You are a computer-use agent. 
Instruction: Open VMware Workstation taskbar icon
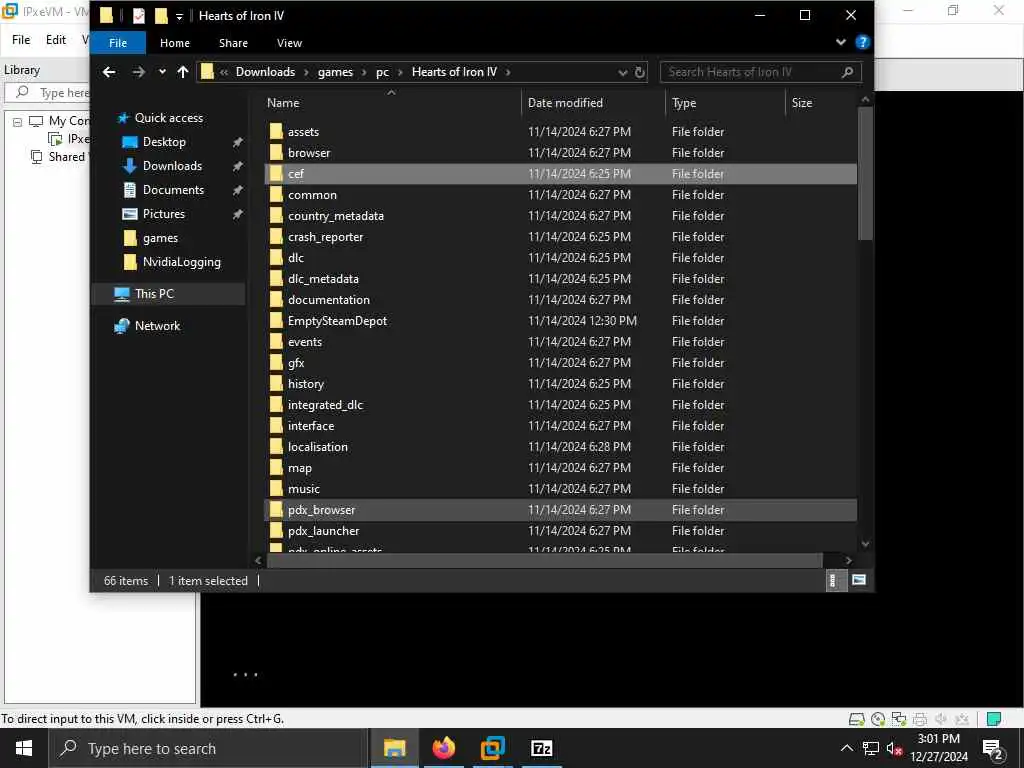coord(492,748)
